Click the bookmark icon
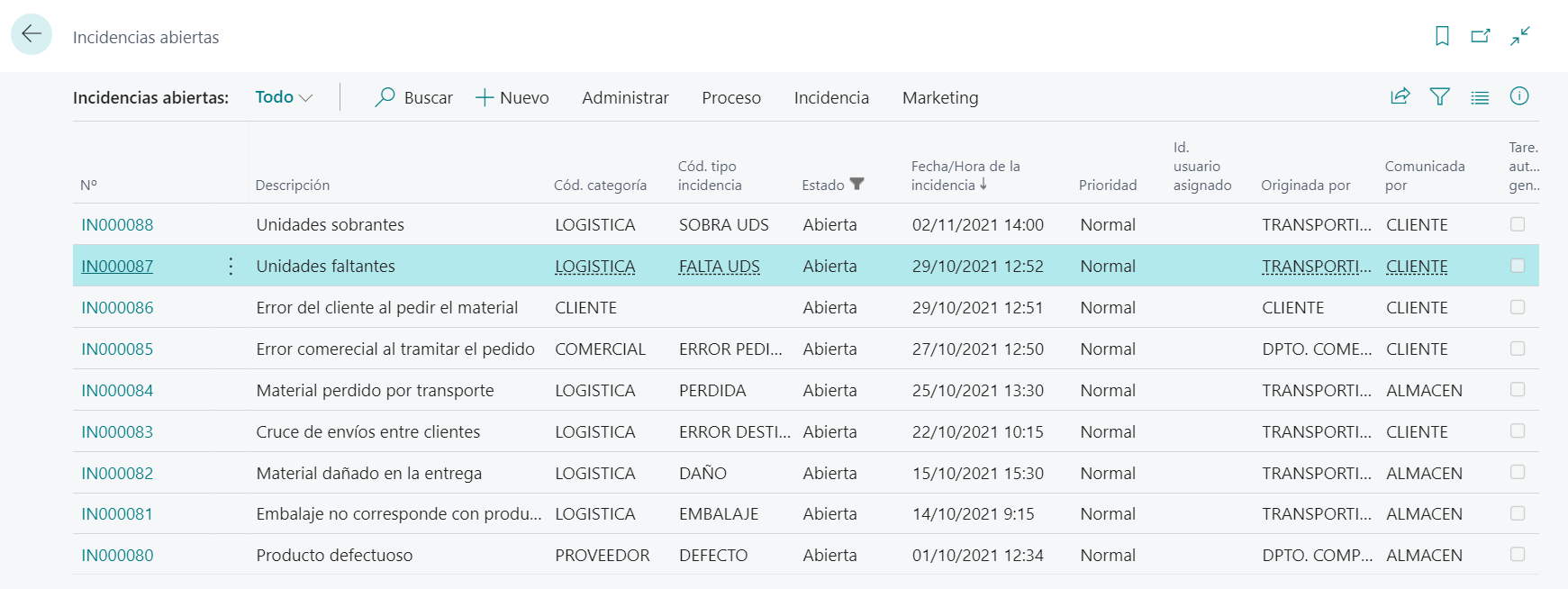Screen dimensions: 1568x589 [1442, 36]
